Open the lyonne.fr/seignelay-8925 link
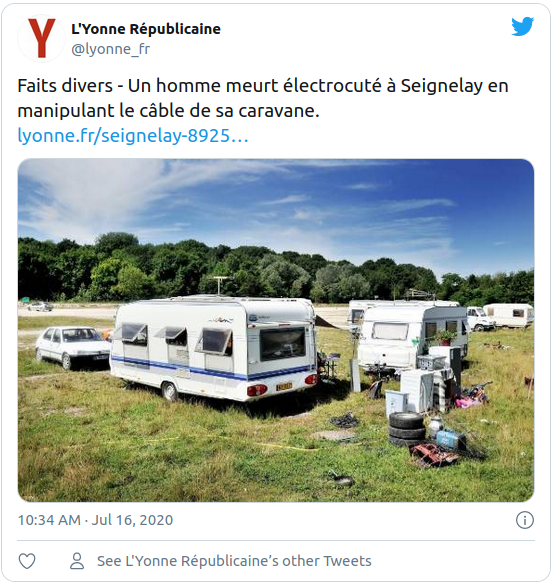This screenshot has width=555, height=586. click(133, 135)
